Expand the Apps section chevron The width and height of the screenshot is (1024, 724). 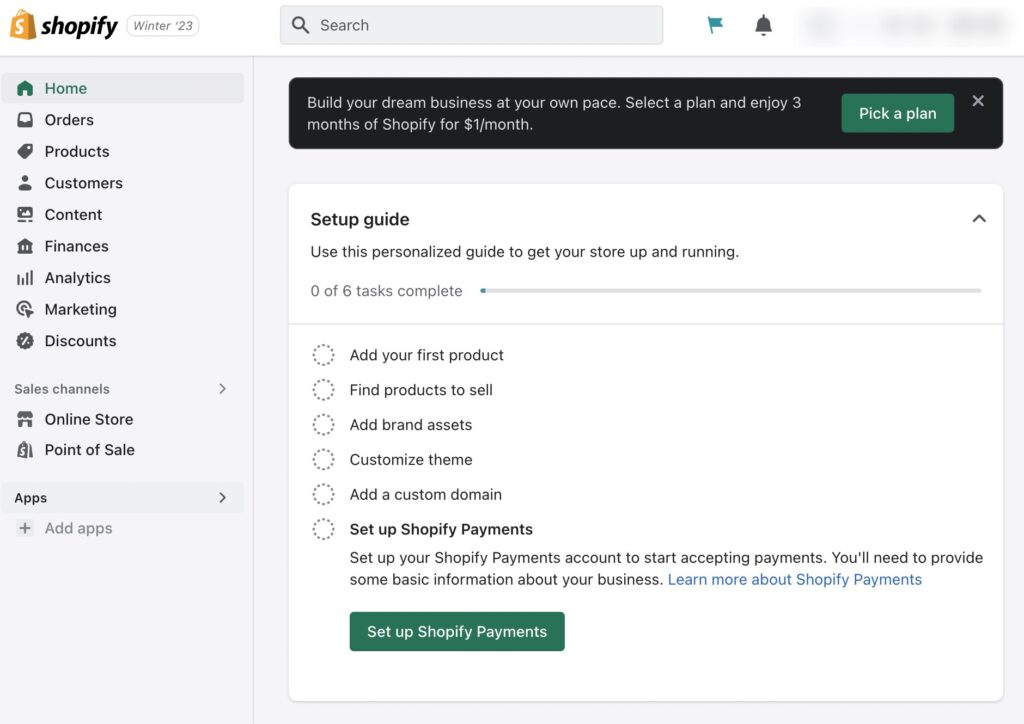pyautogui.click(x=222, y=498)
